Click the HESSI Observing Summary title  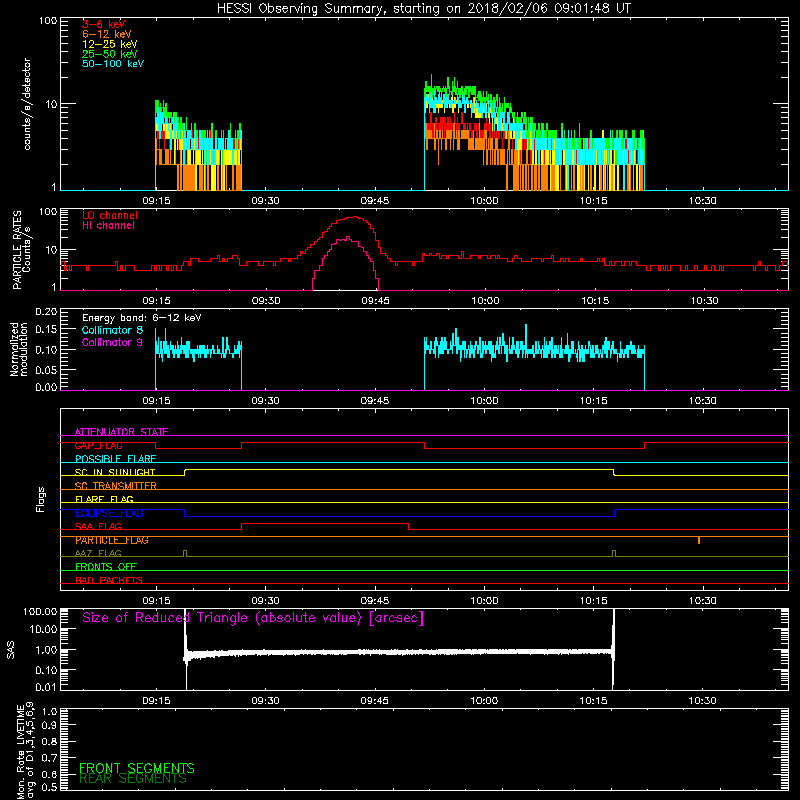click(x=424, y=9)
